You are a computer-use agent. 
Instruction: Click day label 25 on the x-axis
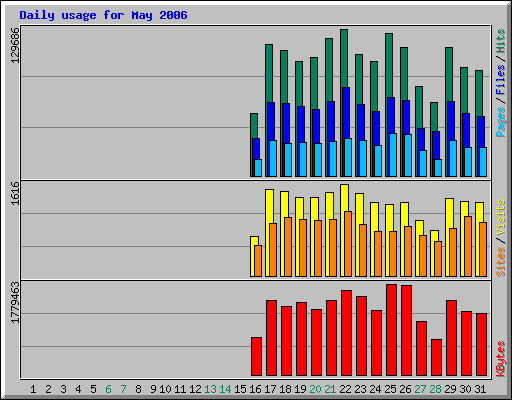[390, 389]
